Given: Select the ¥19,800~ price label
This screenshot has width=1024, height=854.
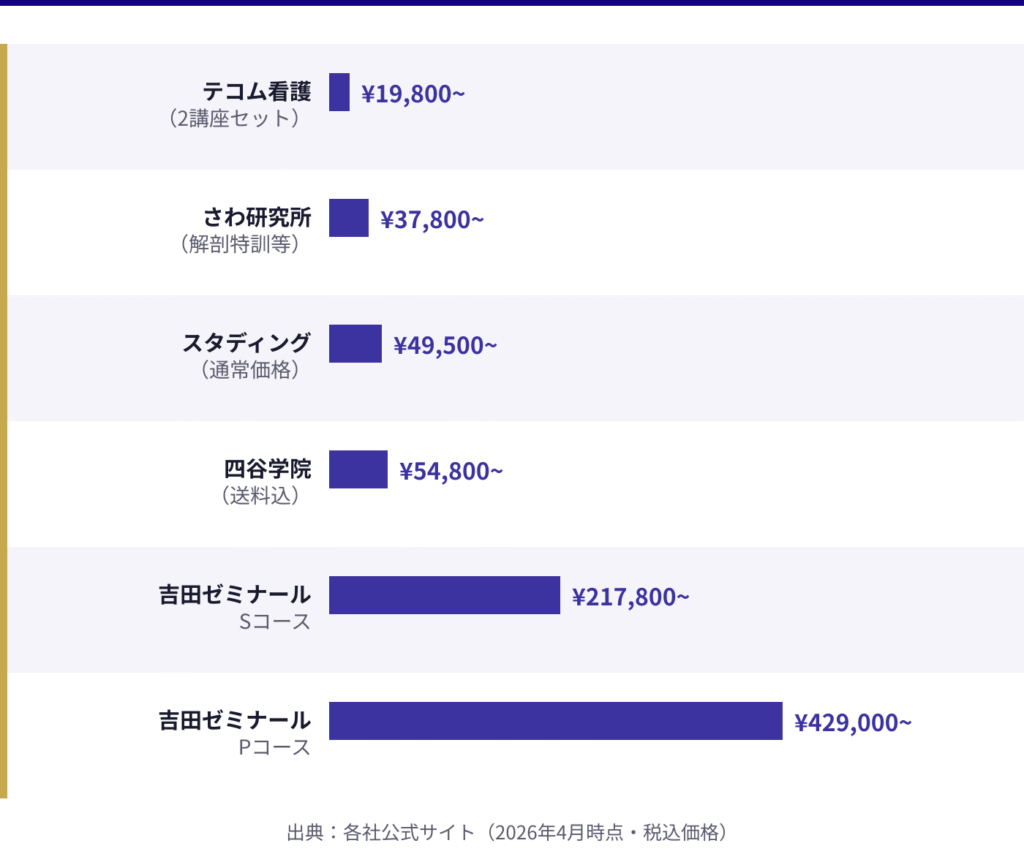Looking at the screenshot, I should pyautogui.click(x=413, y=95).
